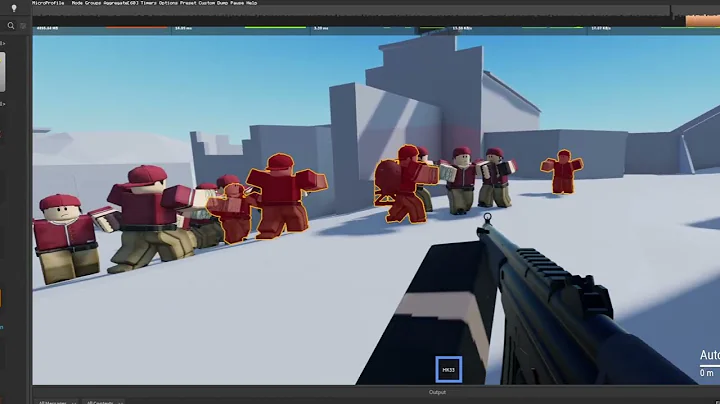The height and width of the screenshot is (404, 720).
Task: Click the frowning soldier nearest the screen edge
Action: (x=67, y=238)
